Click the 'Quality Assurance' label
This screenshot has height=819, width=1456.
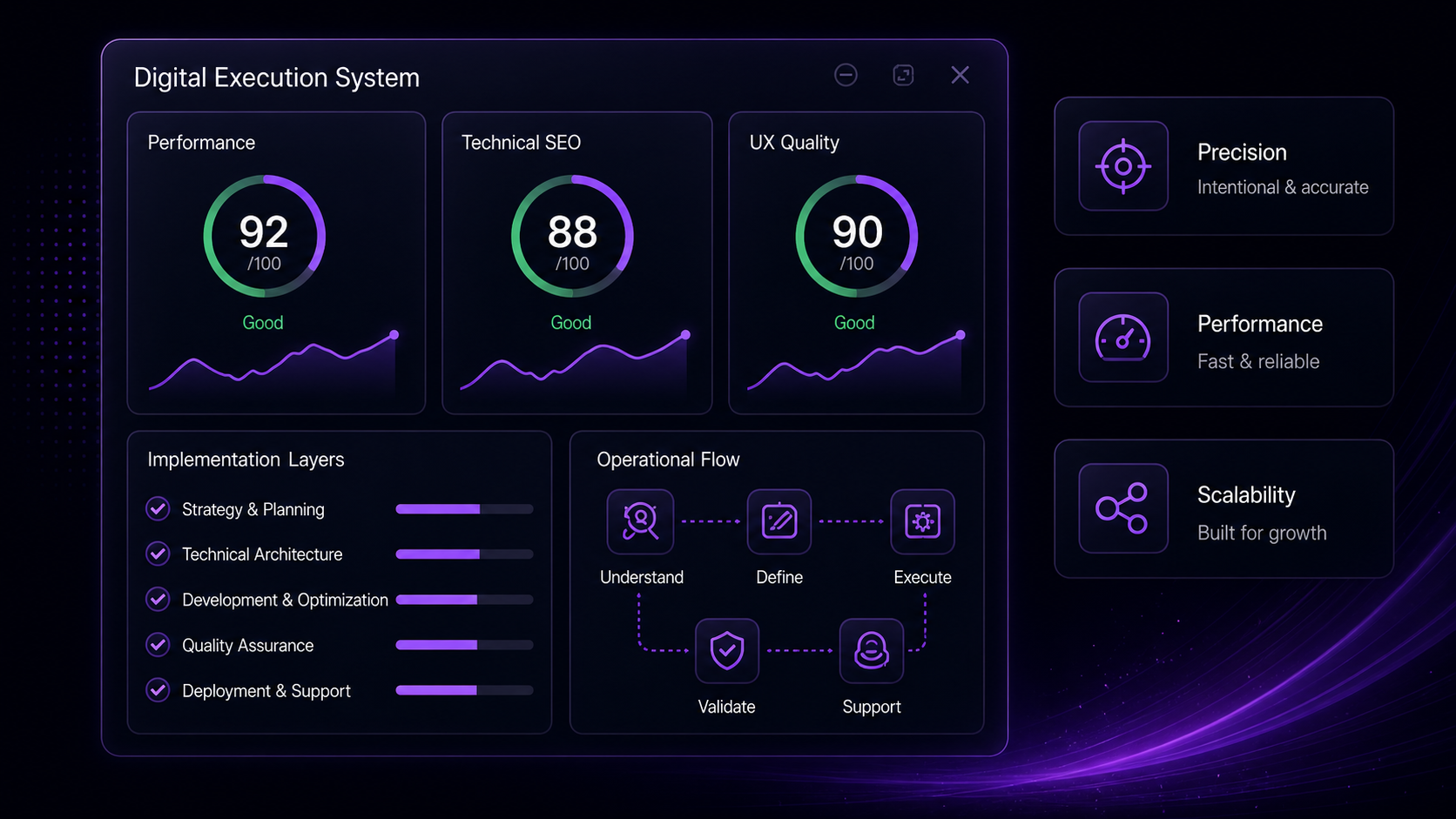pyautogui.click(x=247, y=645)
